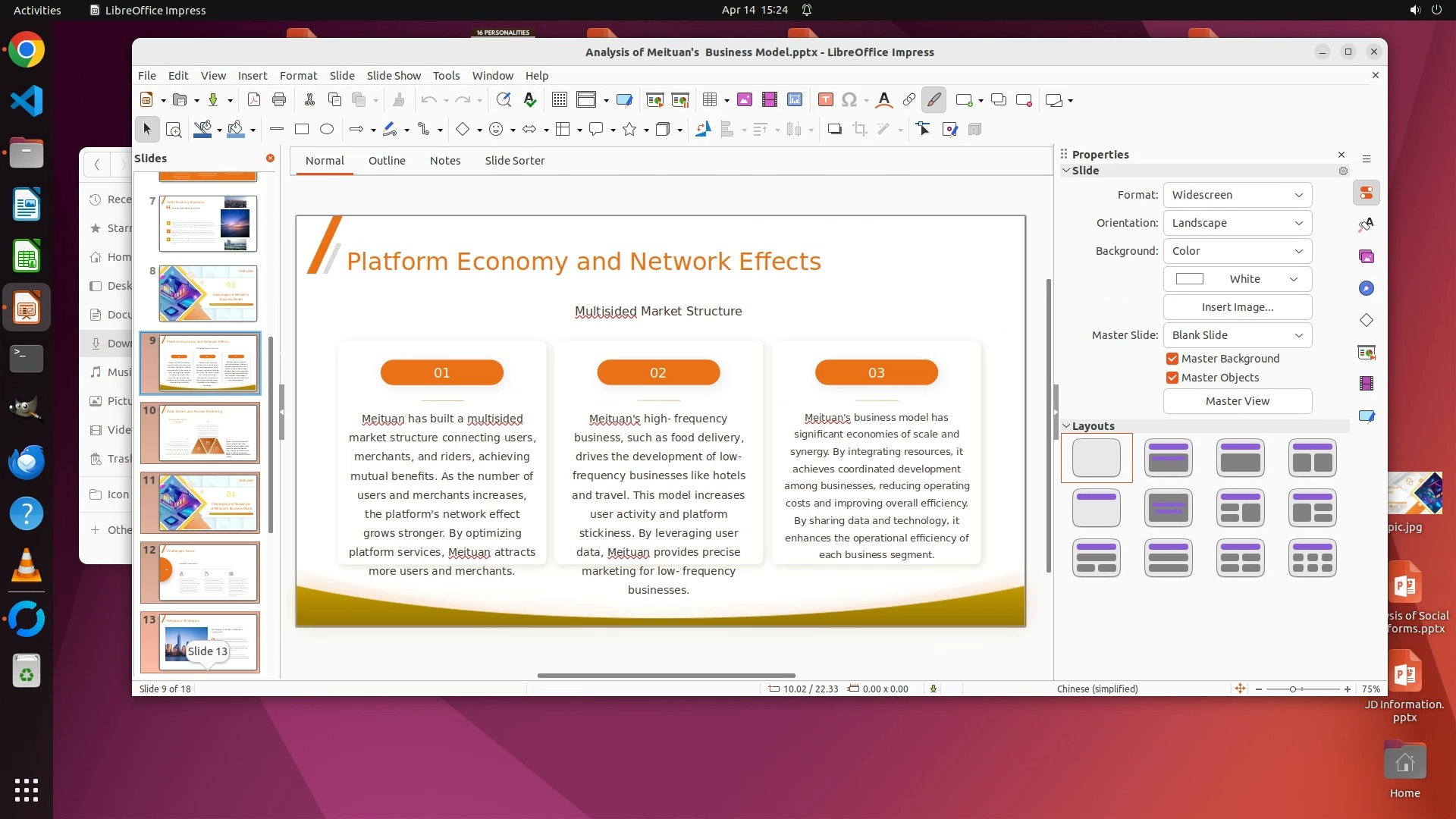
Task: Uncheck the Master Background checkbox
Action: point(1172,359)
